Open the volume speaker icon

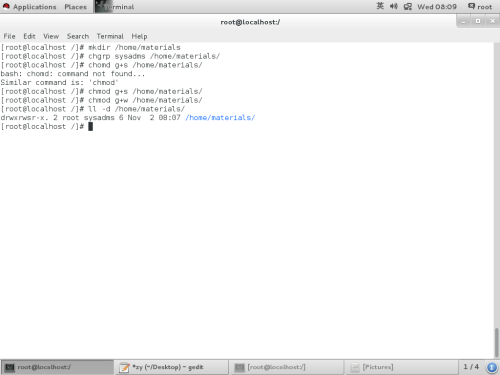click(394, 6)
